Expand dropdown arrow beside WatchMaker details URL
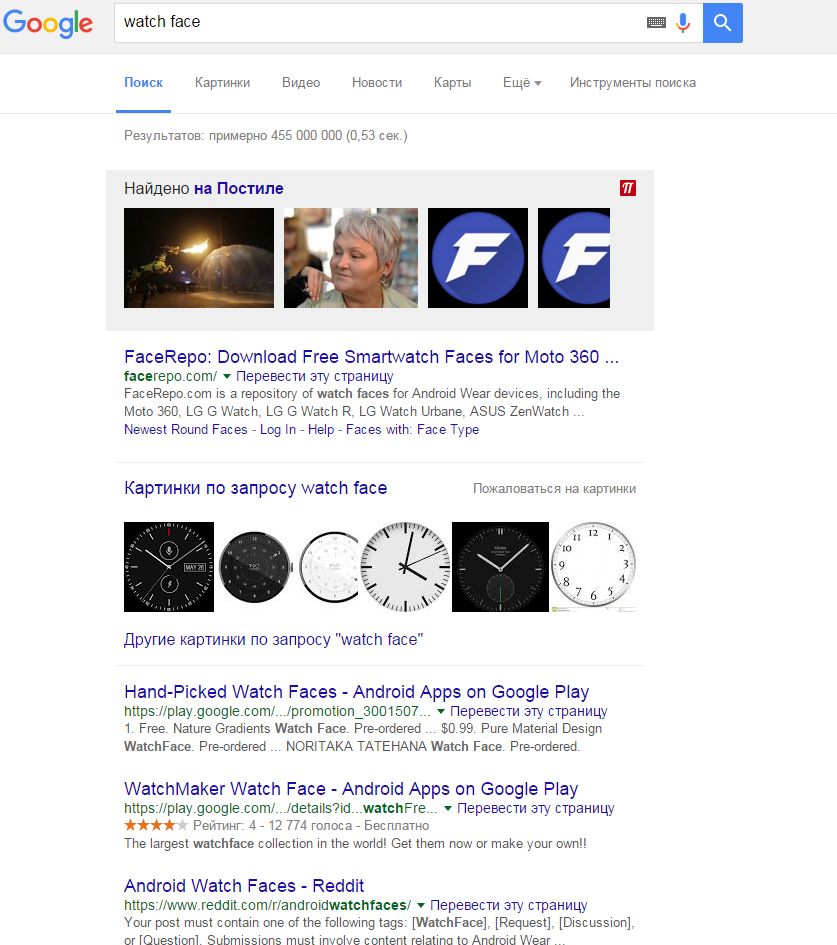Image resolution: width=837 pixels, height=945 pixels. tap(448, 809)
